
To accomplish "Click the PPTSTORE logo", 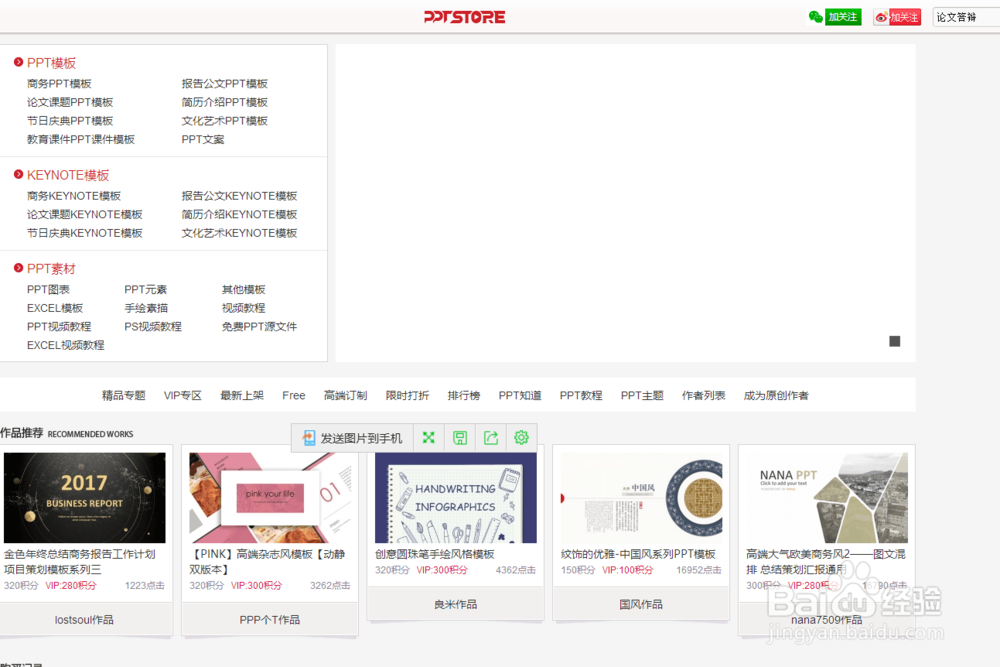I will pos(464,17).
